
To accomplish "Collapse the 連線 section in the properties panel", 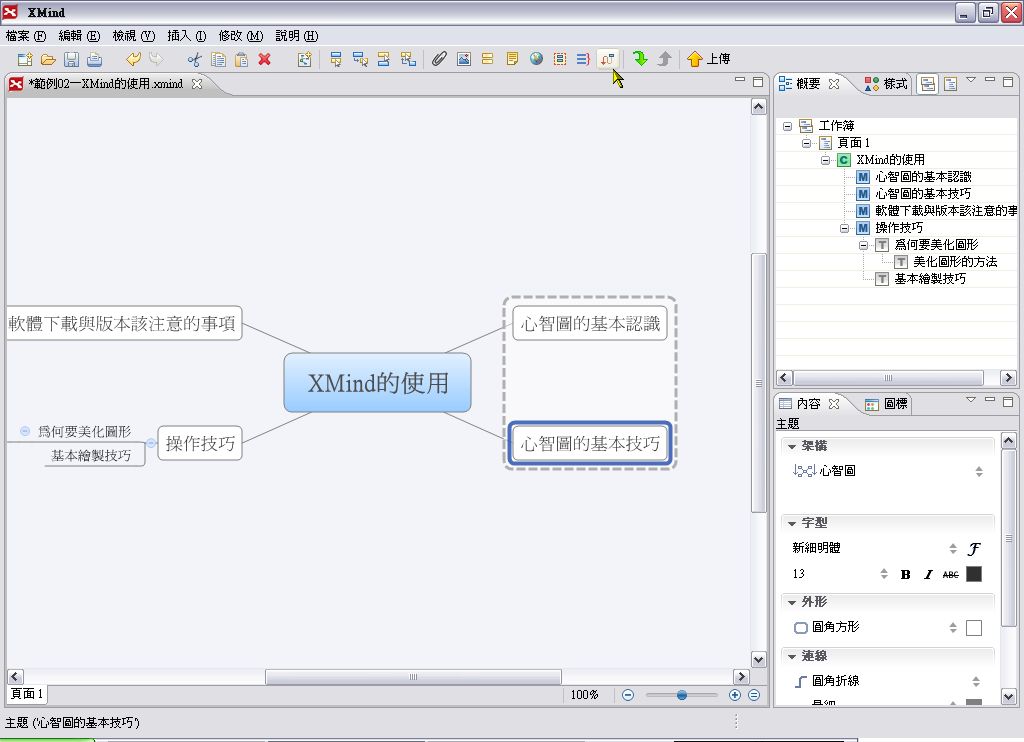I will (x=792, y=656).
